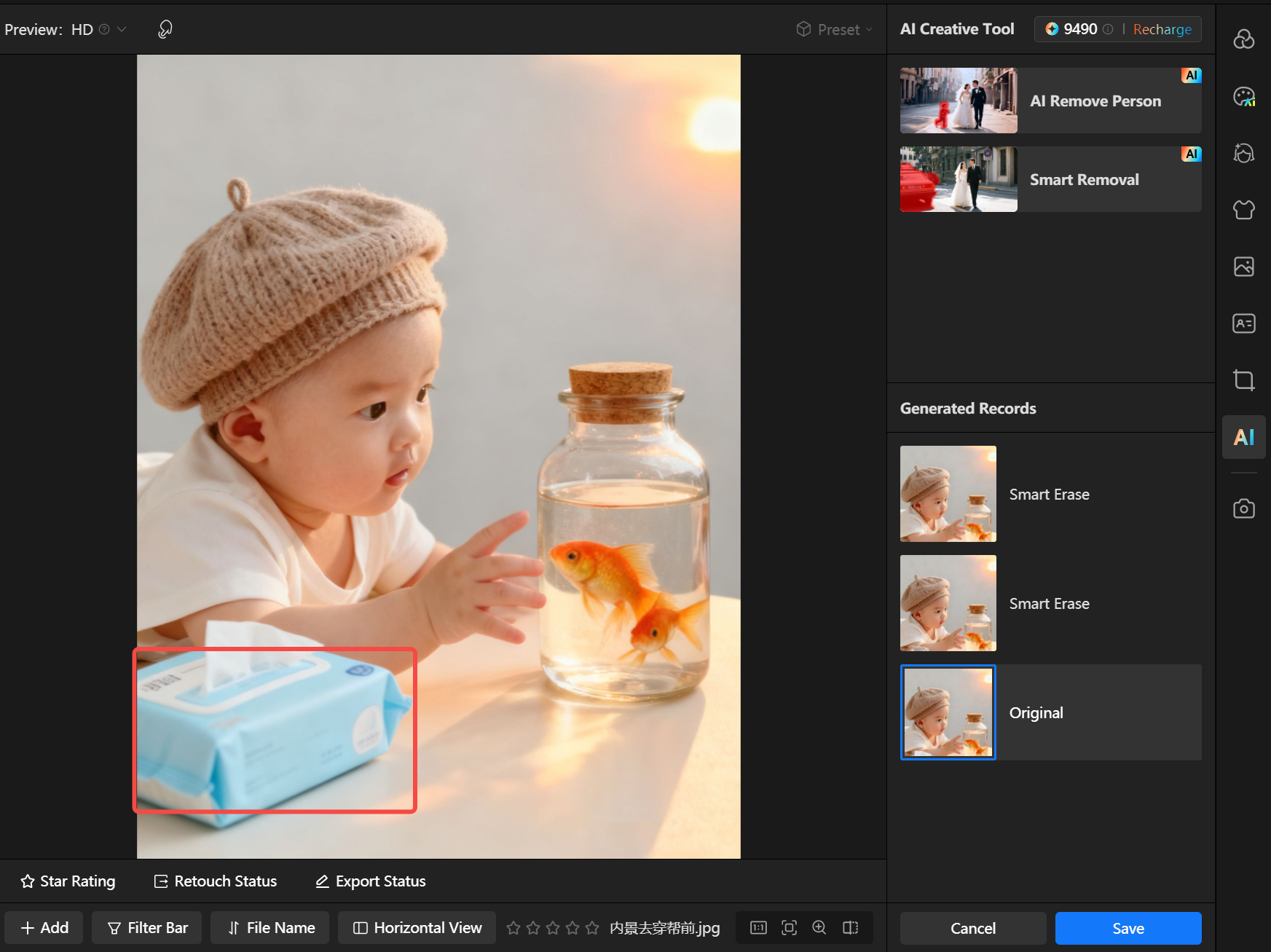This screenshot has height=952, width=1271.
Task: Open the Preset dropdown
Action: click(x=835, y=29)
